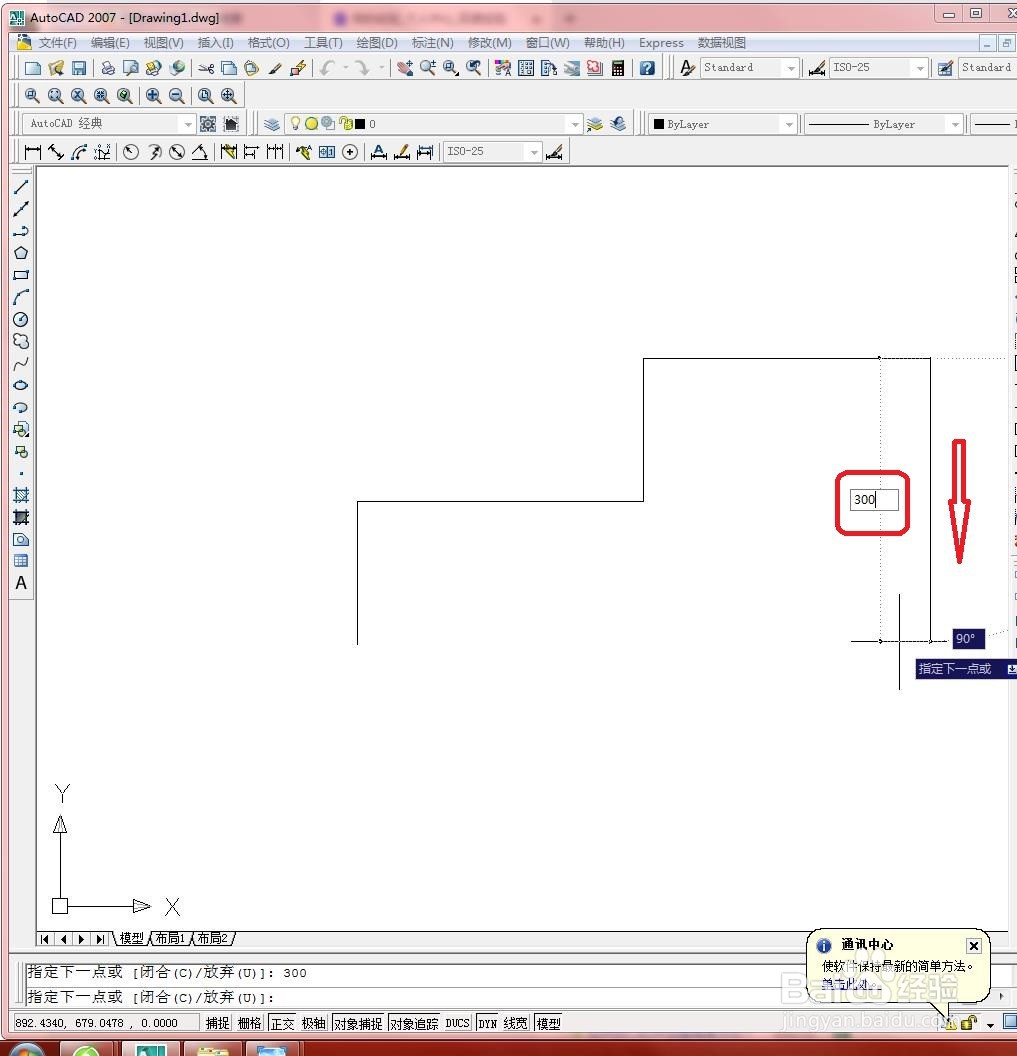Open the ByLayer color dropdown
This screenshot has width=1017, height=1056.
click(x=789, y=125)
